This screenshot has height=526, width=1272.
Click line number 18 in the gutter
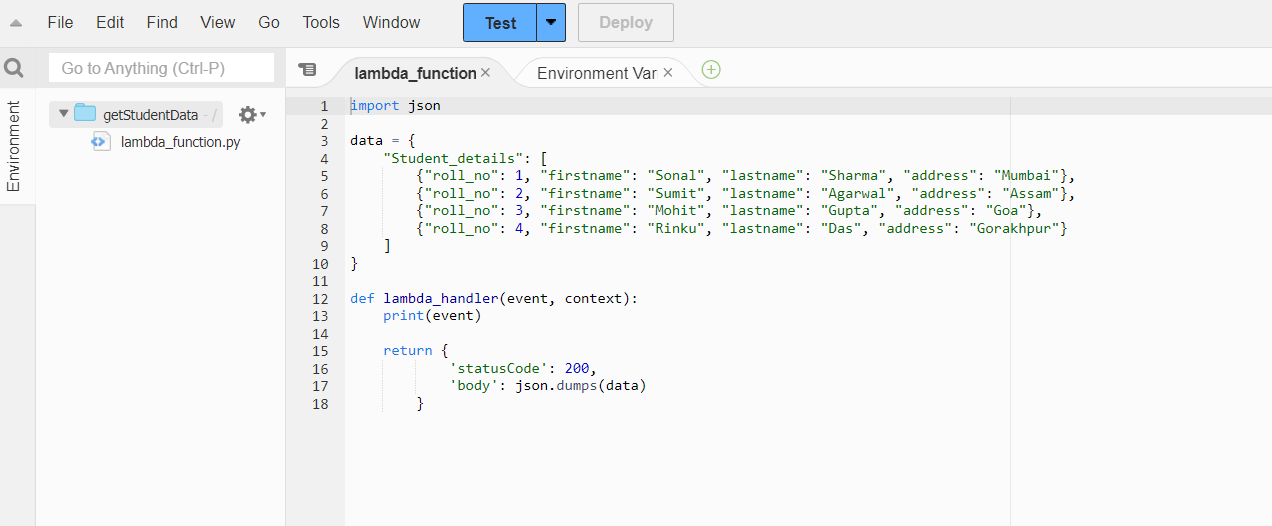pyautogui.click(x=320, y=403)
